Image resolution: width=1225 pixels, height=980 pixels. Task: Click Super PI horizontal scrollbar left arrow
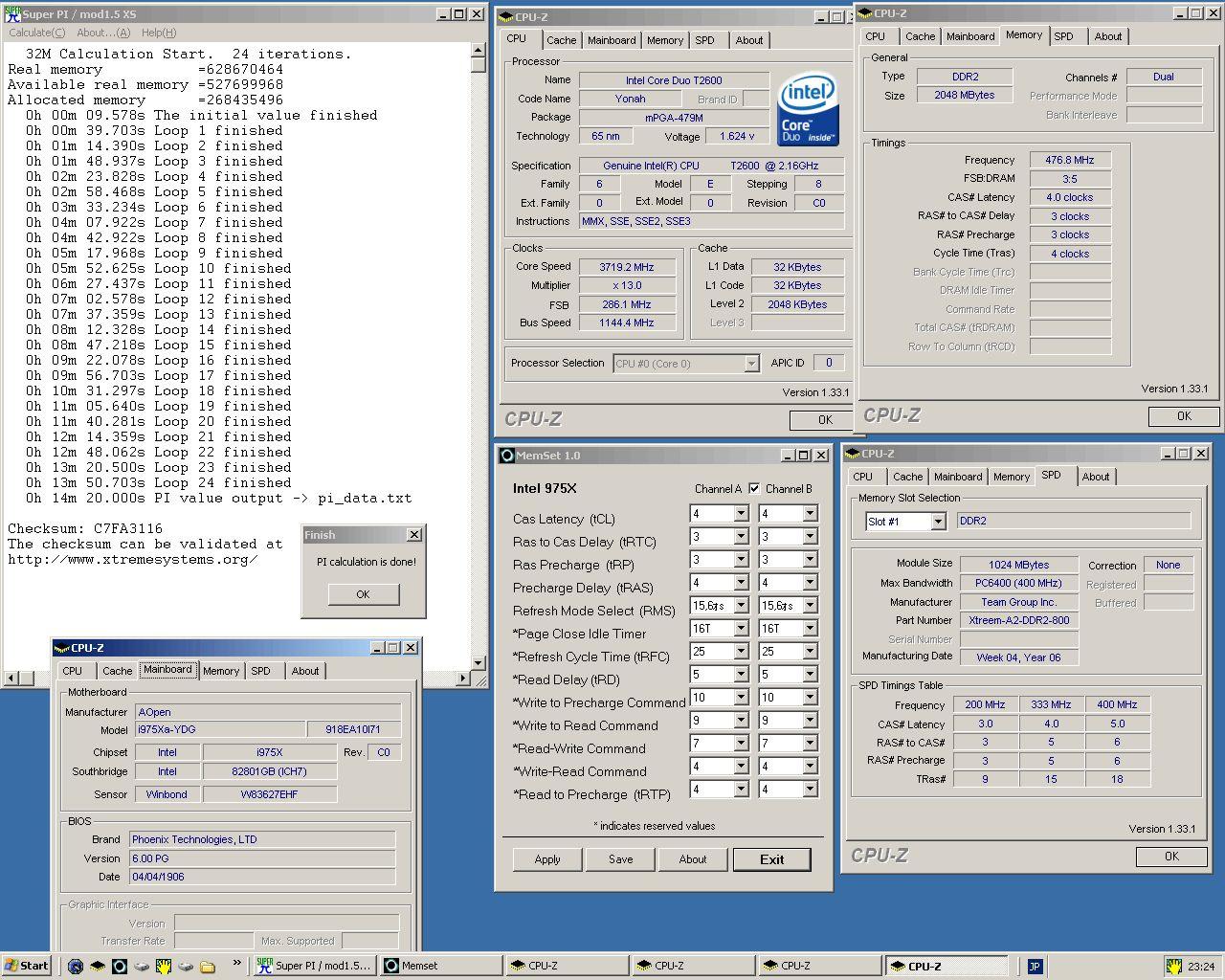pyautogui.click(x=11, y=678)
